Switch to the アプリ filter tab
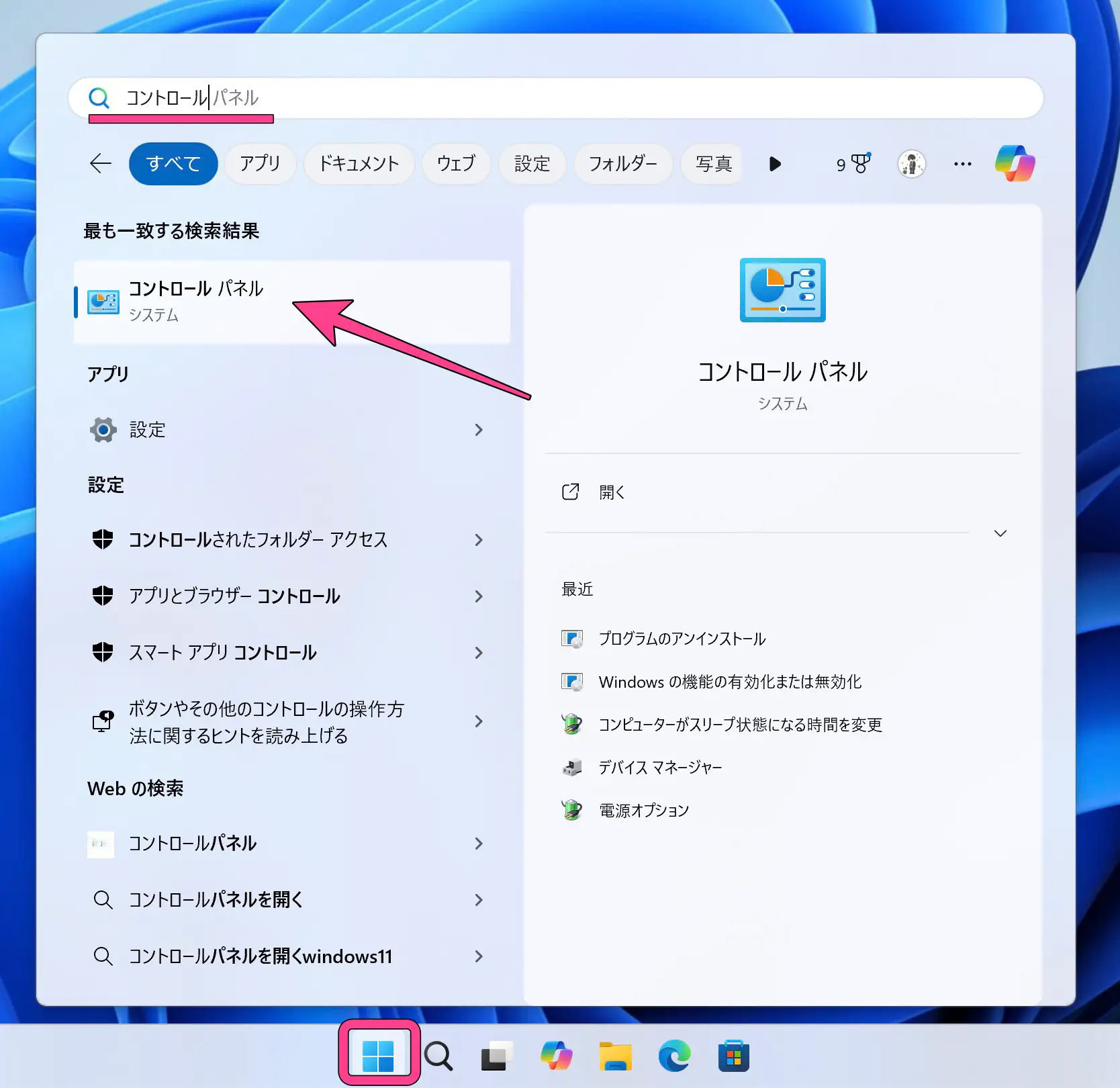This screenshot has width=1120, height=1088. coord(260,164)
